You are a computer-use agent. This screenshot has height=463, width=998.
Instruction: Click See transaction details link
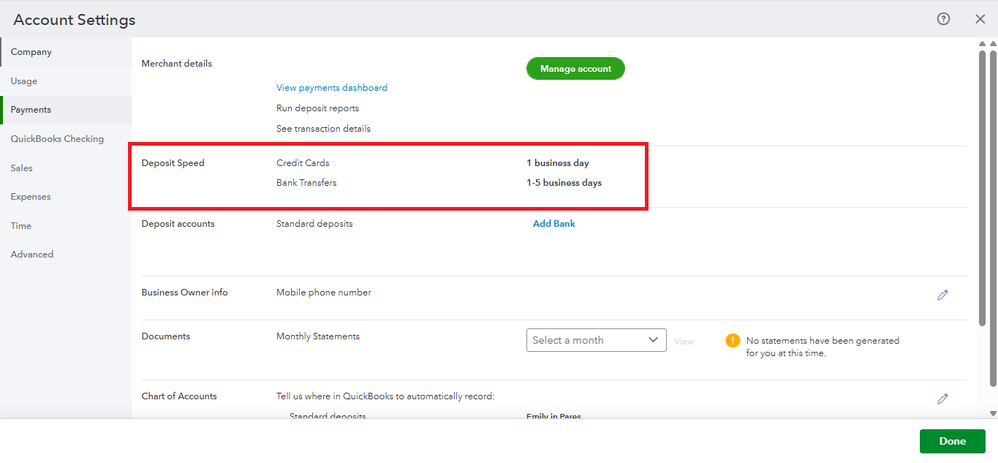coord(323,129)
